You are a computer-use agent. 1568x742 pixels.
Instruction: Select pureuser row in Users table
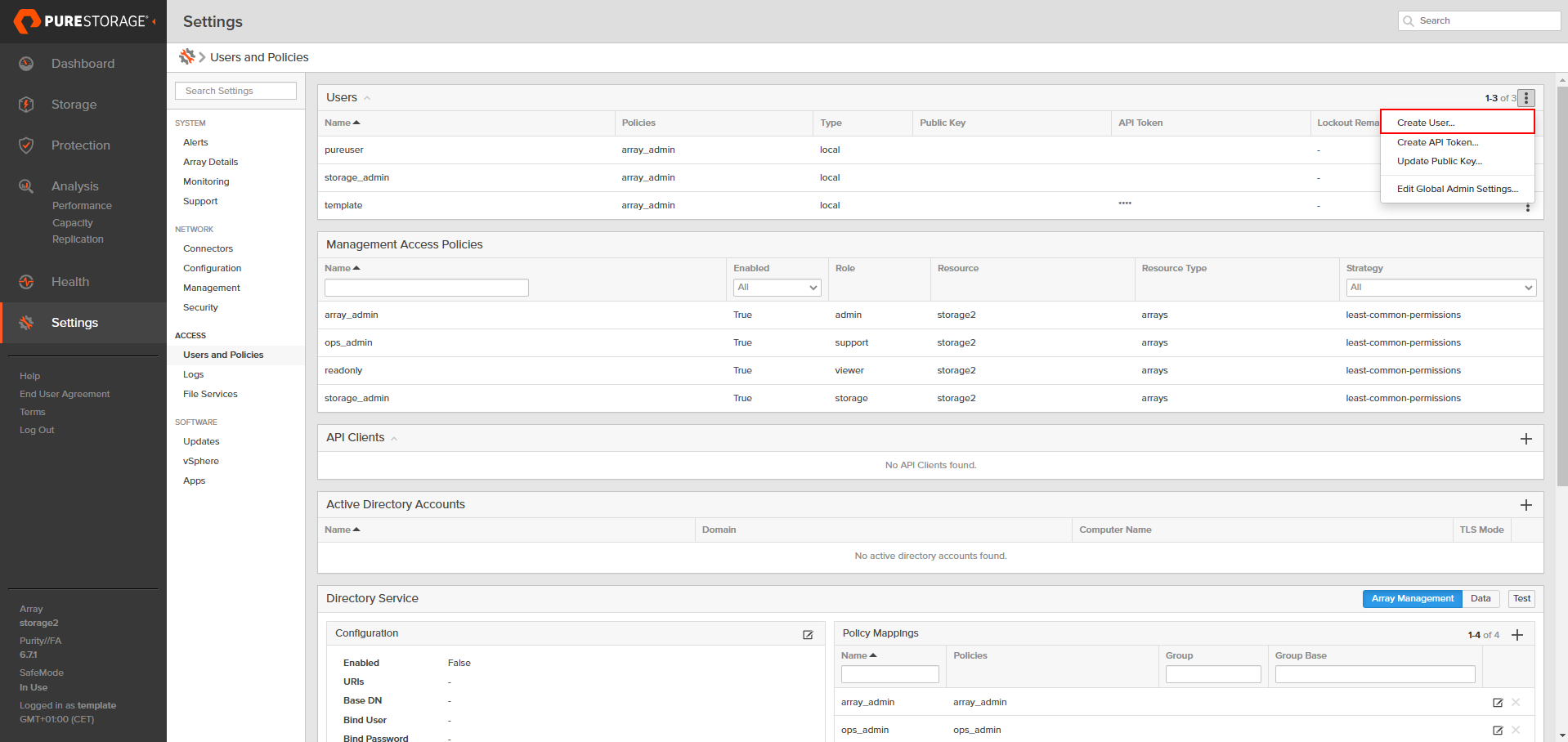coord(930,150)
